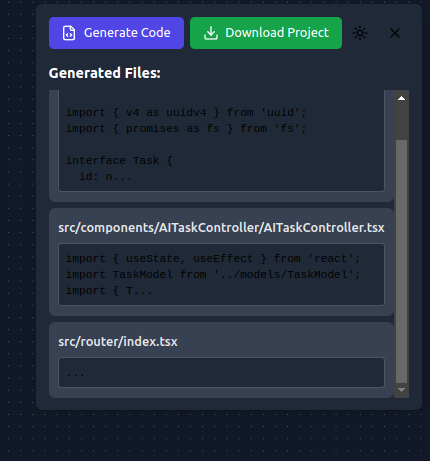
Task: Click the scrollbar down arrow
Action: (401, 390)
